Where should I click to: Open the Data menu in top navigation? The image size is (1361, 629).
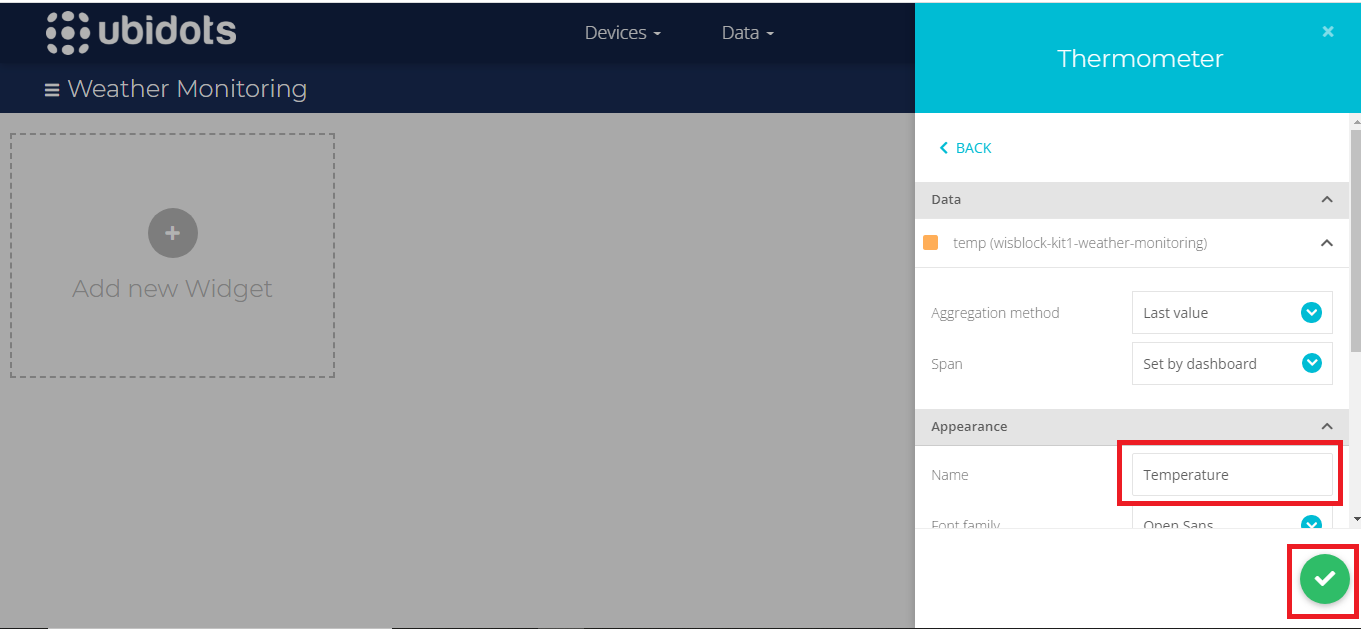(747, 33)
